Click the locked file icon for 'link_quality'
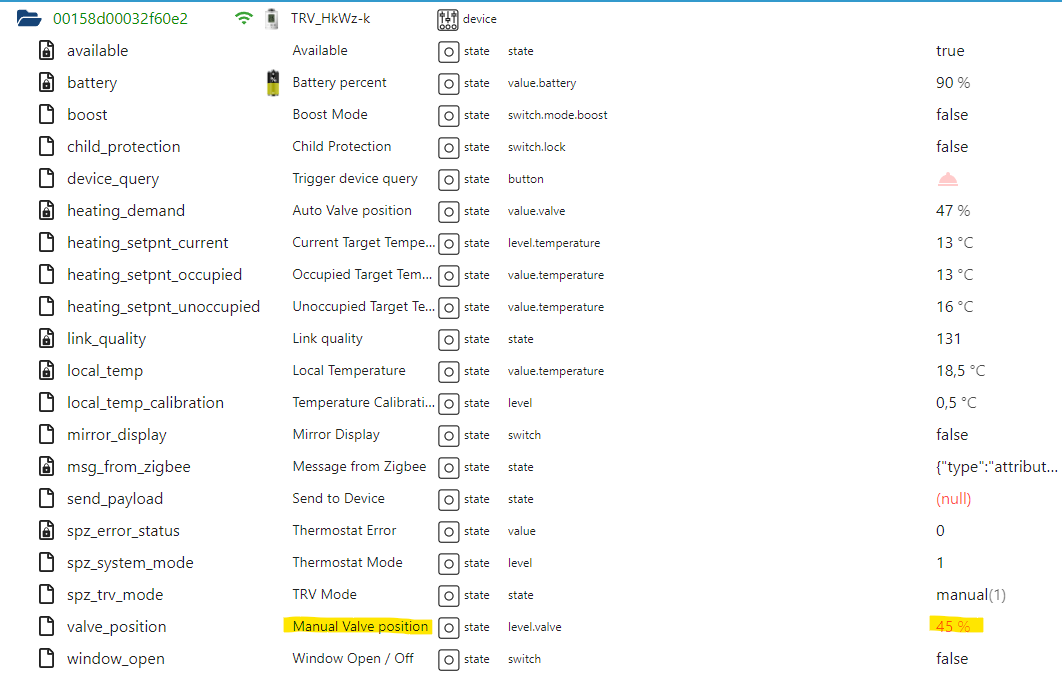This screenshot has width=1062, height=675. [x=46, y=339]
